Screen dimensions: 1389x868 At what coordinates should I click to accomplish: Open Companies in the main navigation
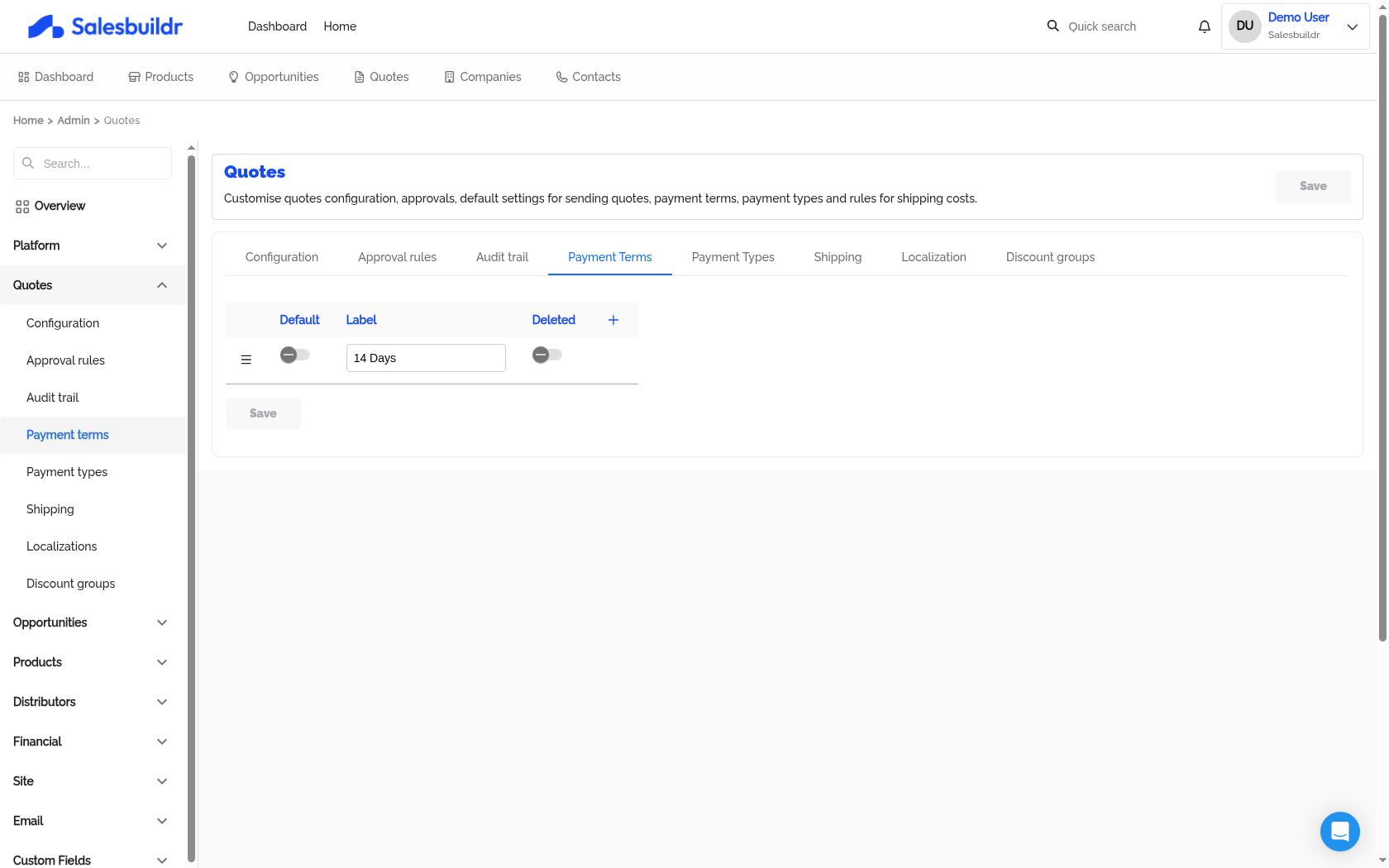point(483,77)
